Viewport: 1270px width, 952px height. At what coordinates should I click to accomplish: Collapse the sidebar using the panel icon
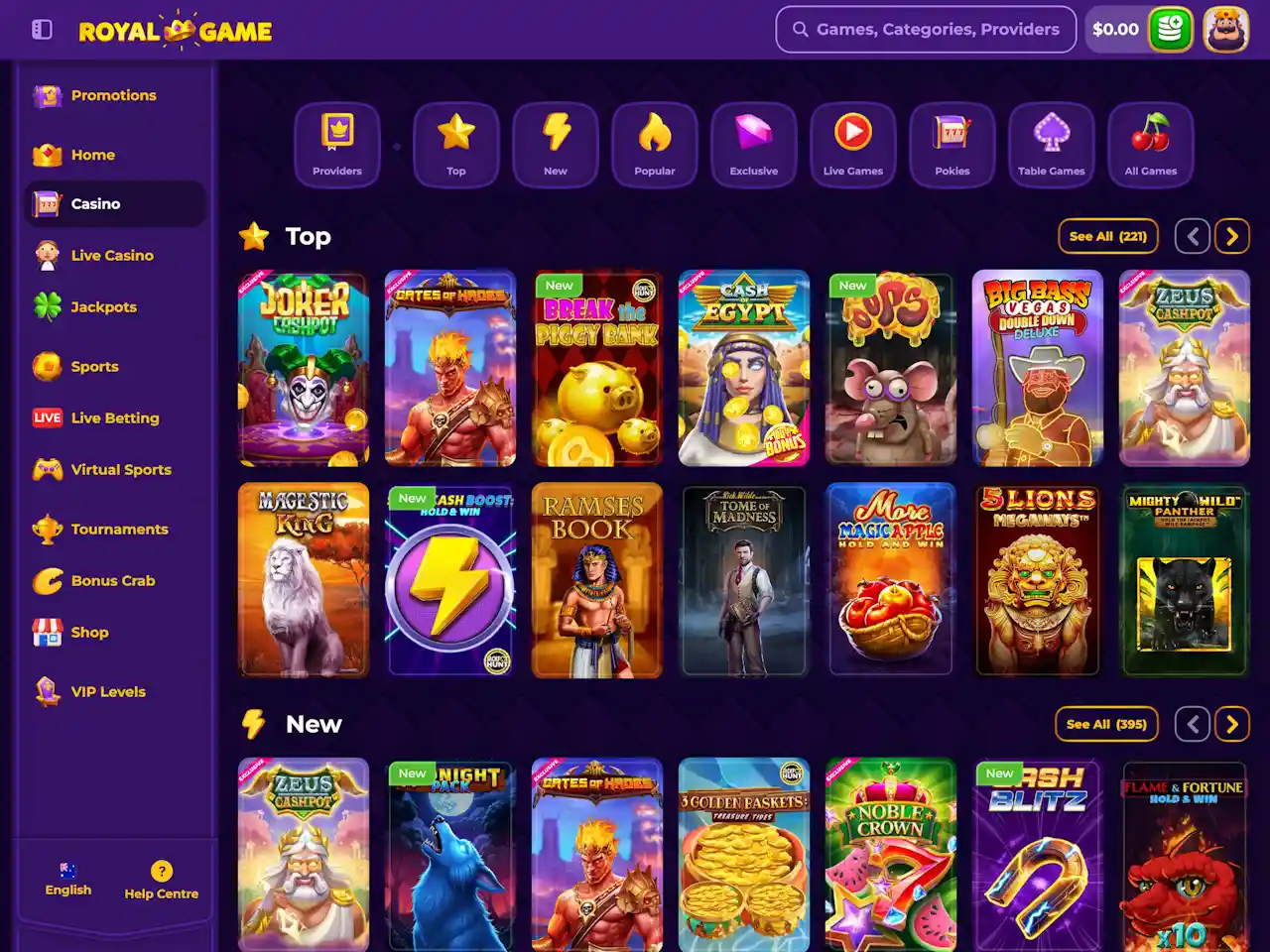[x=42, y=30]
